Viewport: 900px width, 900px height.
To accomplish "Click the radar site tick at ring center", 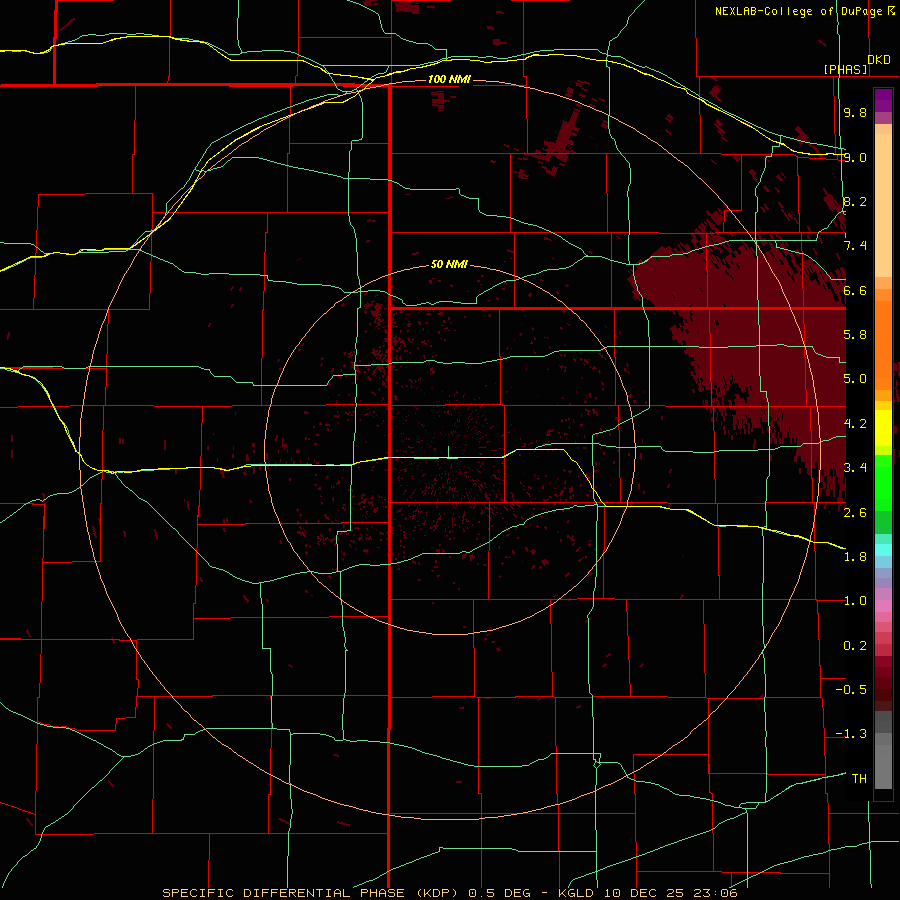I will [x=448, y=452].
